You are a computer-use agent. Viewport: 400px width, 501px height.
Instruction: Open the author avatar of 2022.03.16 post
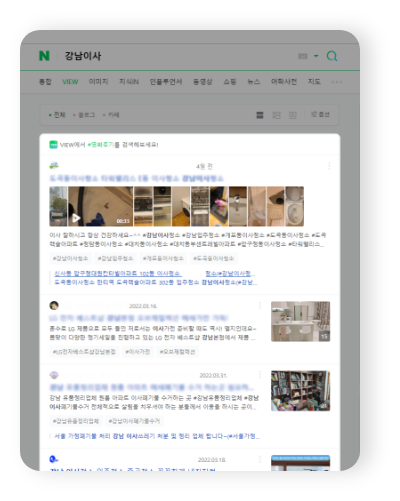tap(54, 305)
